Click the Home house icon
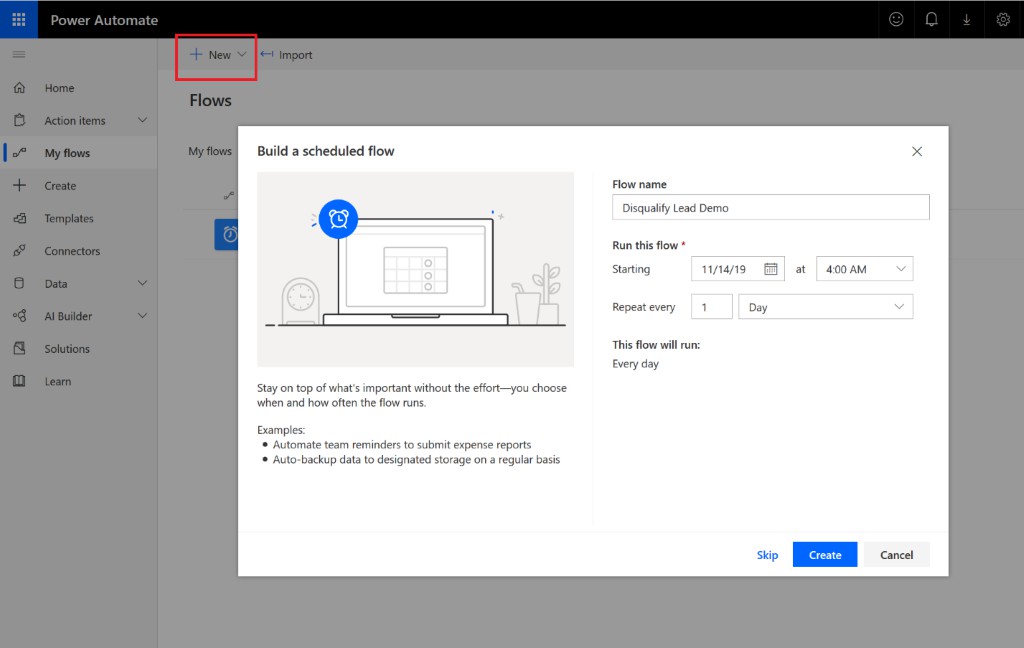The width and height of the screenshot is (1024, 648). pyautogui.click(x=20, y=88)
